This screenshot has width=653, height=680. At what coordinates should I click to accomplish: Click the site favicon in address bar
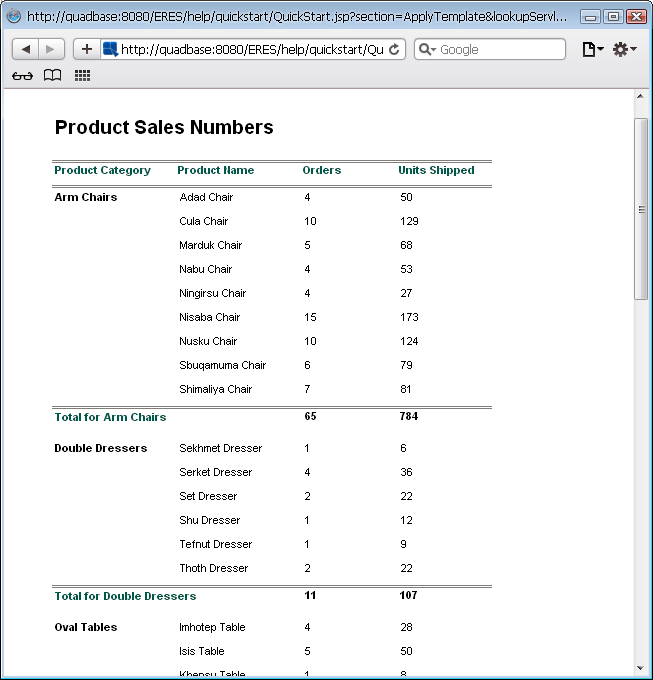coord(111,49)
